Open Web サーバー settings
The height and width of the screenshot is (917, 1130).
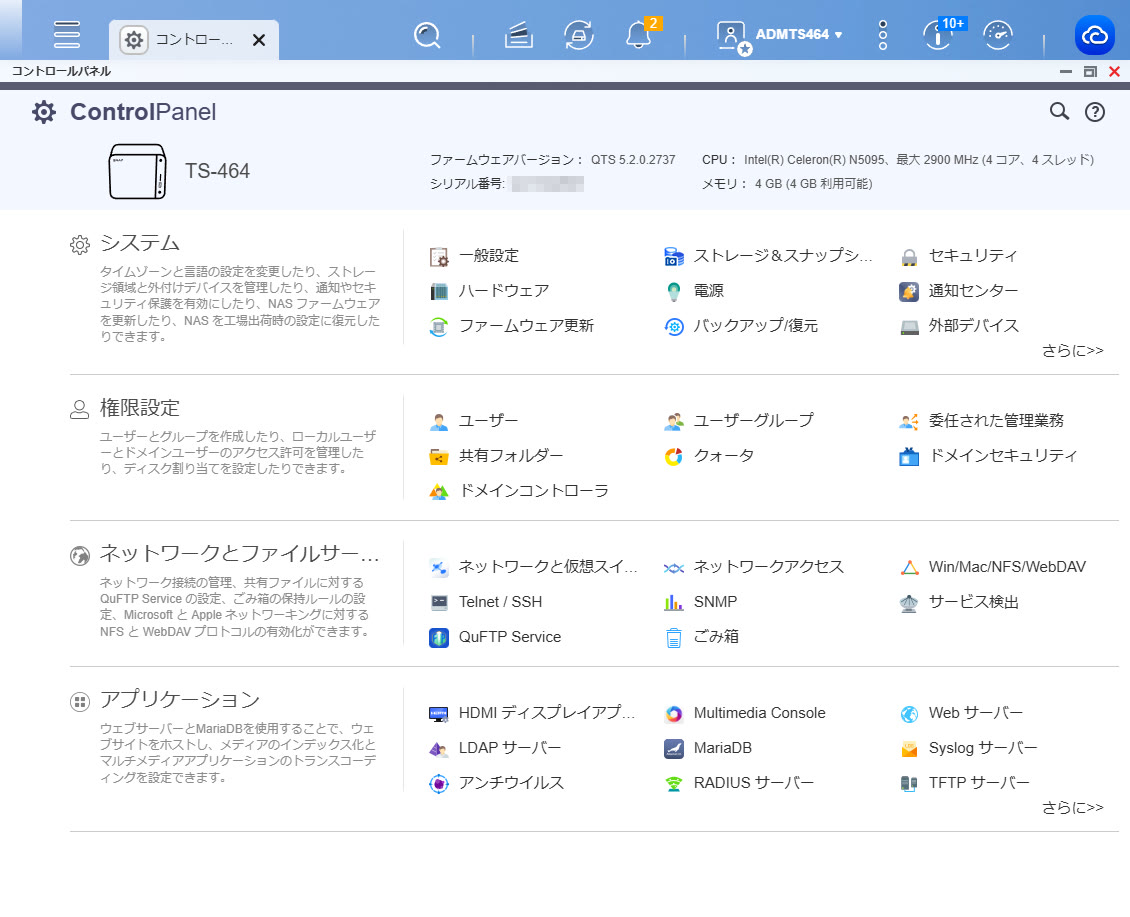coord(961,714)
